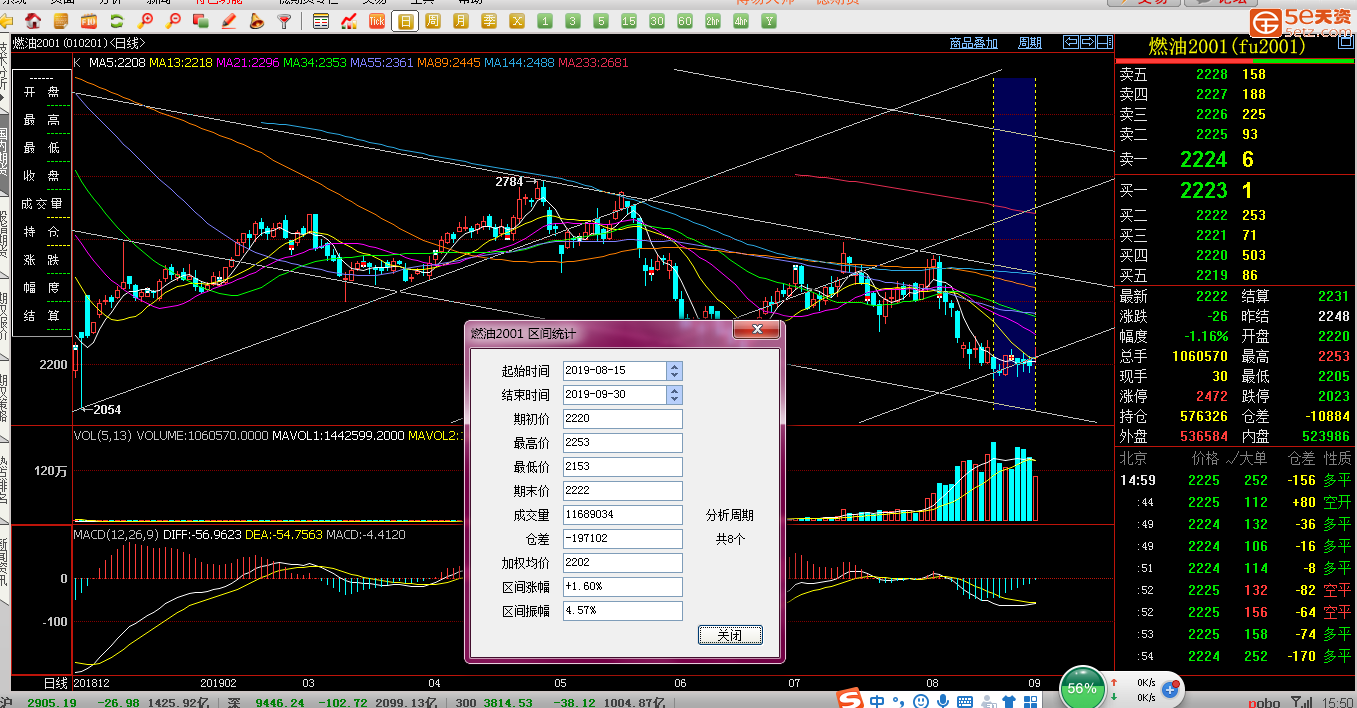Click the alert bell toolbar icon
Viewport: 1357px width, 708px height.
point(257,21)
